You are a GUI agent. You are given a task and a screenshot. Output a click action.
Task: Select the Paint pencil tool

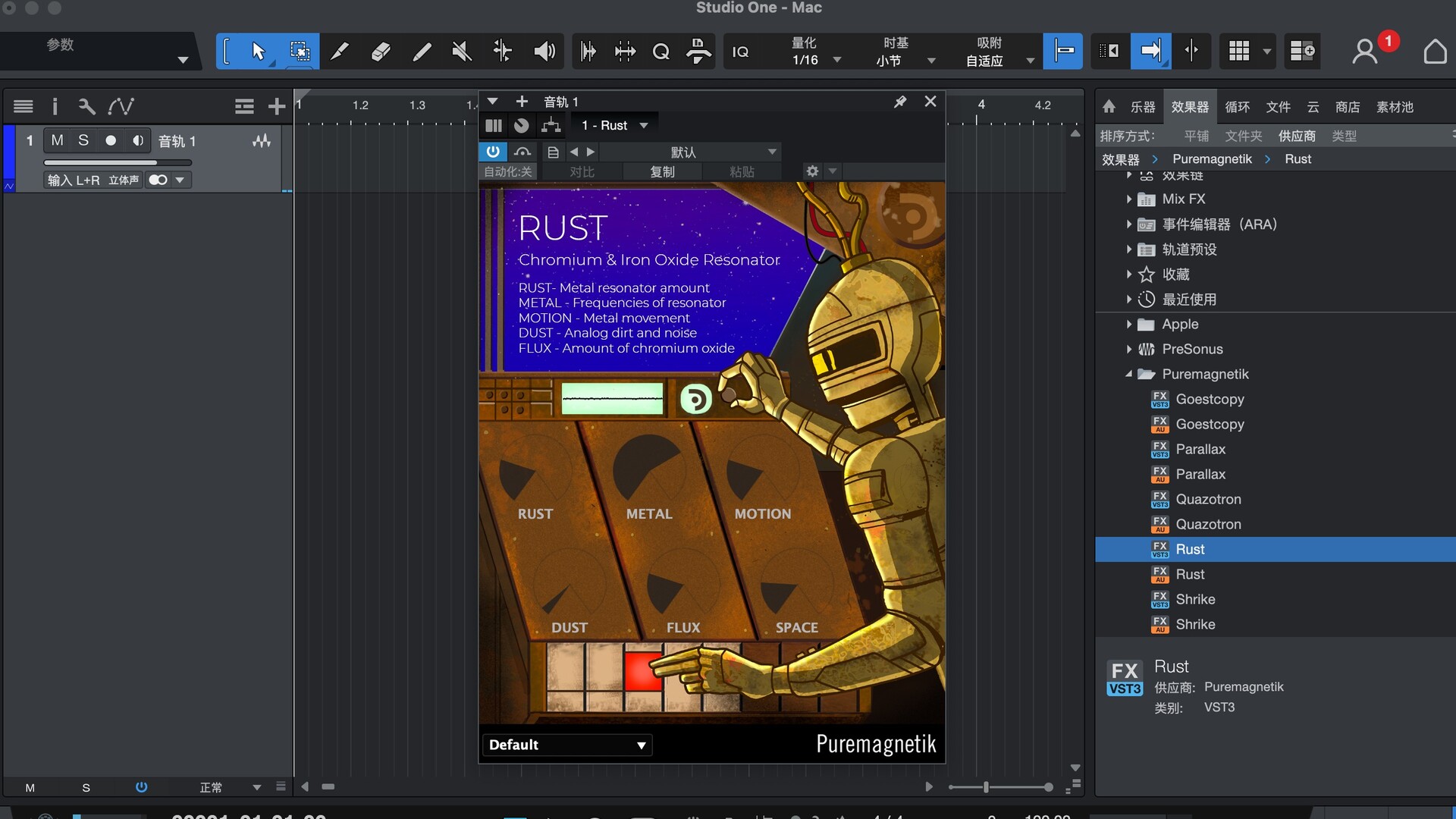[x=422, y=52]
